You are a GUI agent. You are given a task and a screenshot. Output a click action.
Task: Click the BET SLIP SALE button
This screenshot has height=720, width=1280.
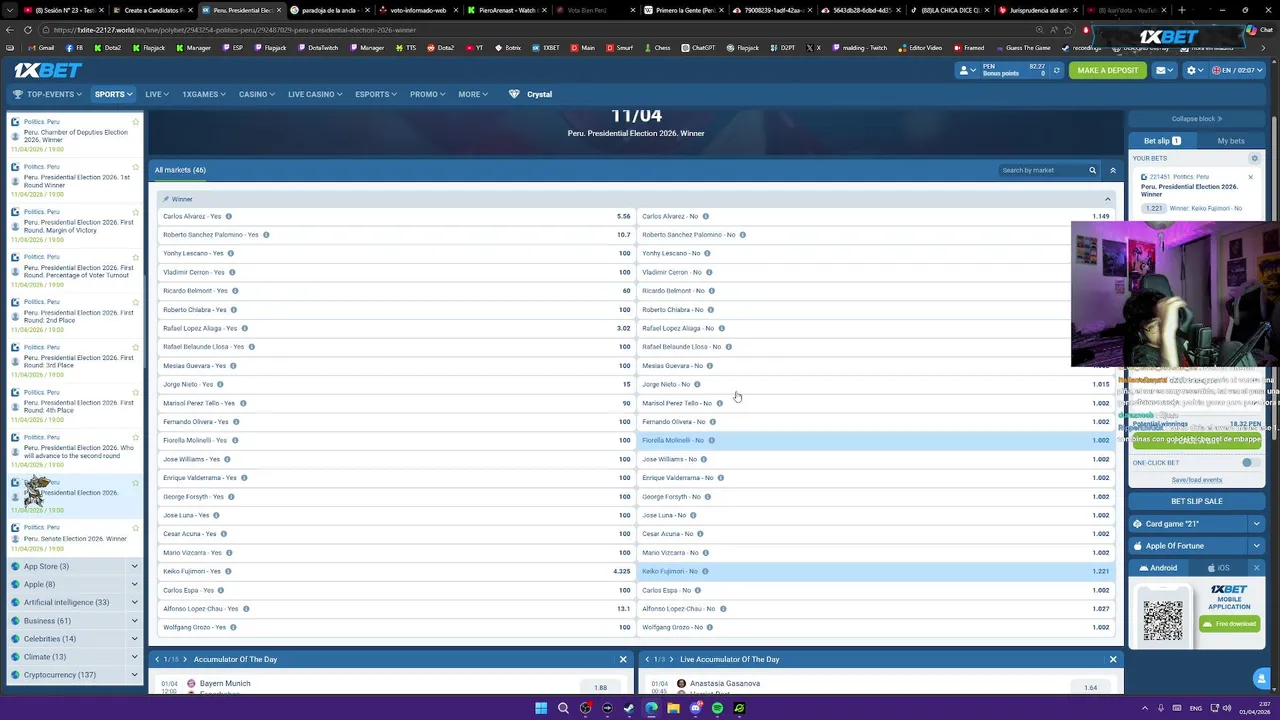click(1196, 501)
